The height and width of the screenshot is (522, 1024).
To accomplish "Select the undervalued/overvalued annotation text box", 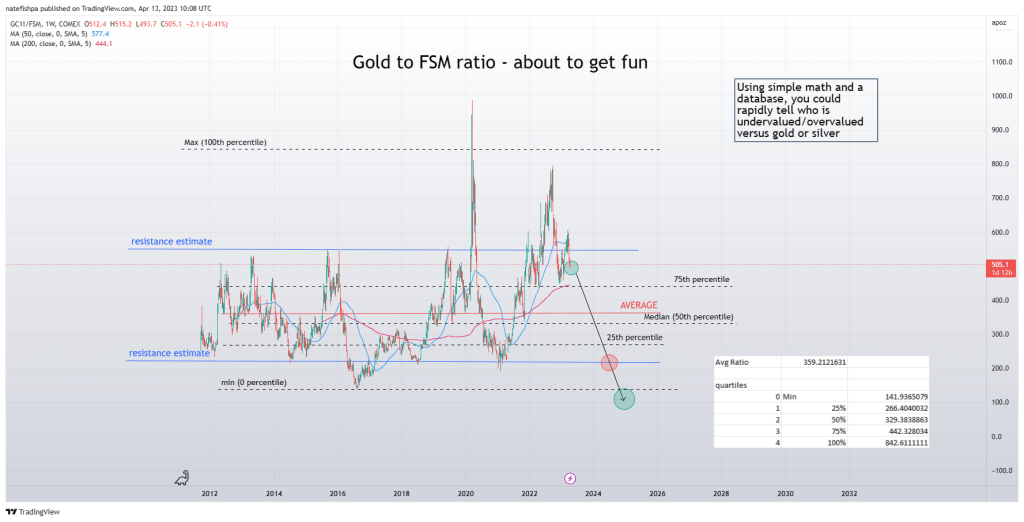I will 806,110.
